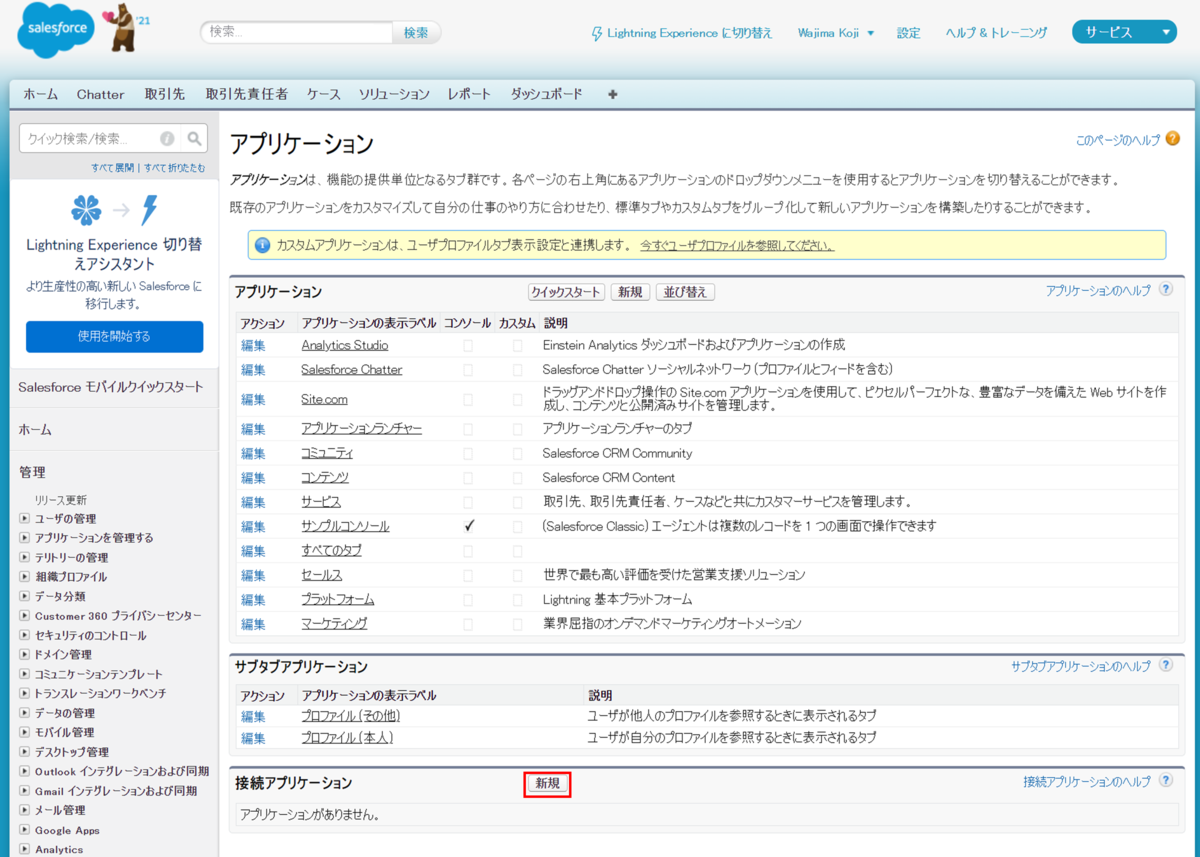This screenshot has width=1200, height=857.
Task: Click the 検索 search button
Action: pos(416,32)
